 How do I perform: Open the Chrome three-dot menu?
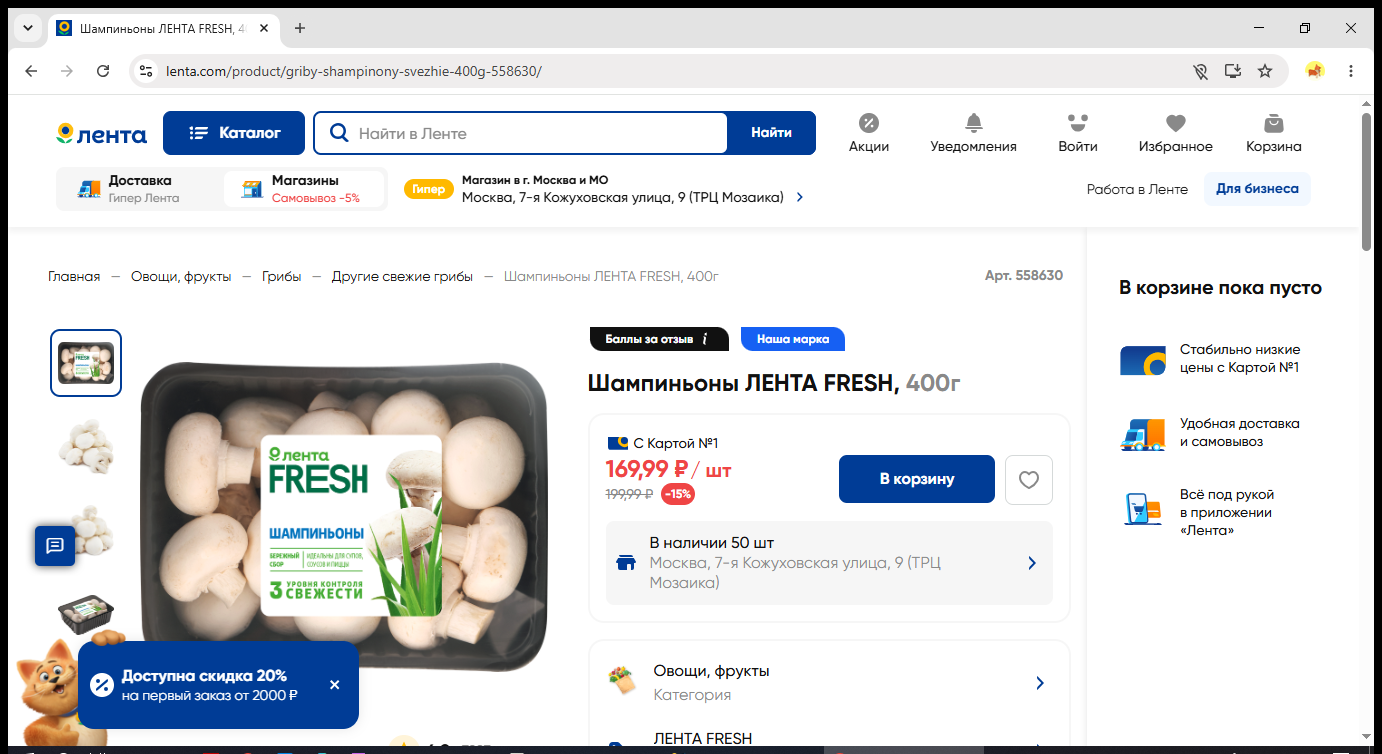(x=1351, y=71)
